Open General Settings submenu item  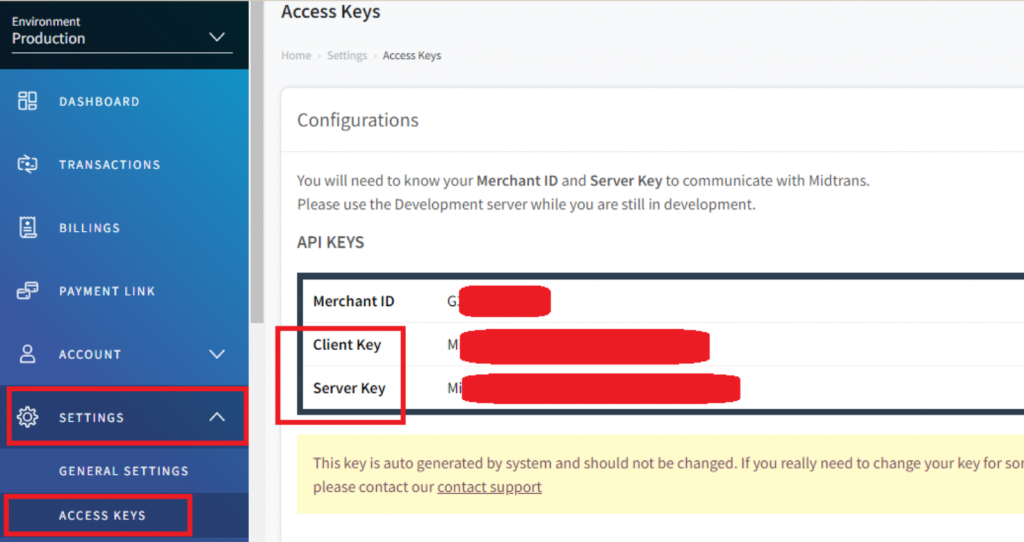tap(124, 471)
